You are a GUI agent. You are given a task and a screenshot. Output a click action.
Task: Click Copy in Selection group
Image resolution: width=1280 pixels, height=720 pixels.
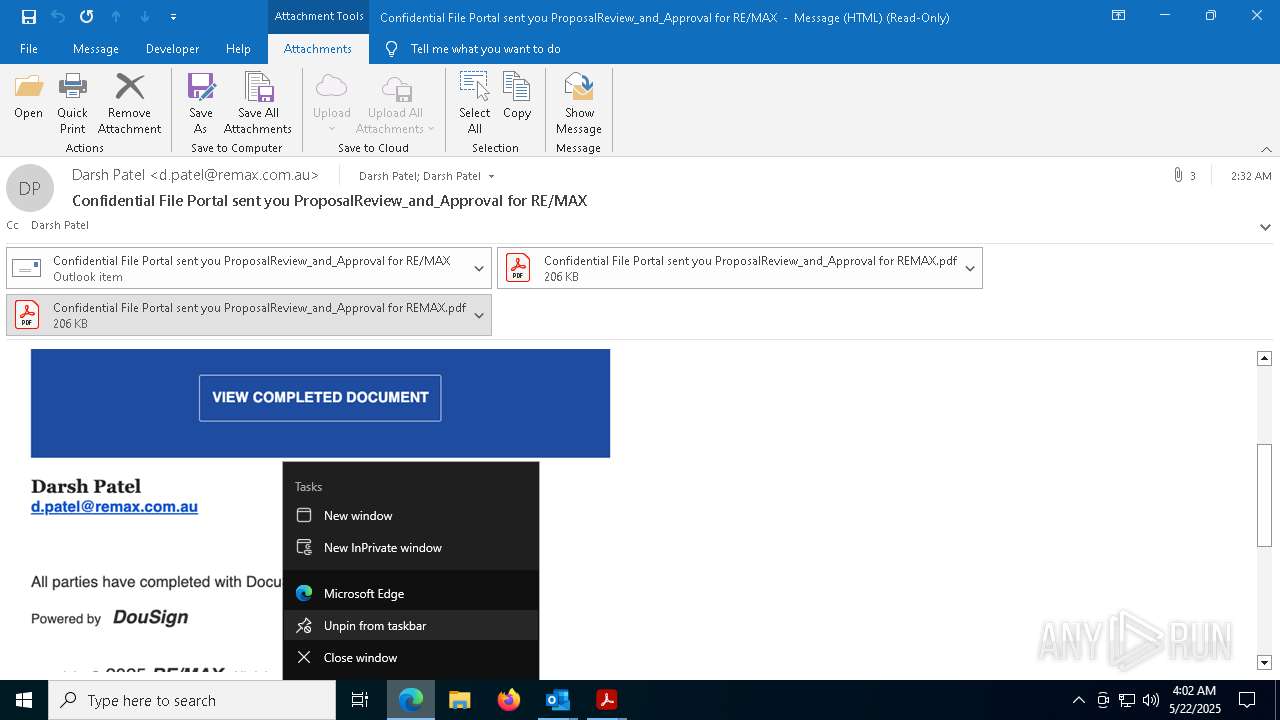517,97
